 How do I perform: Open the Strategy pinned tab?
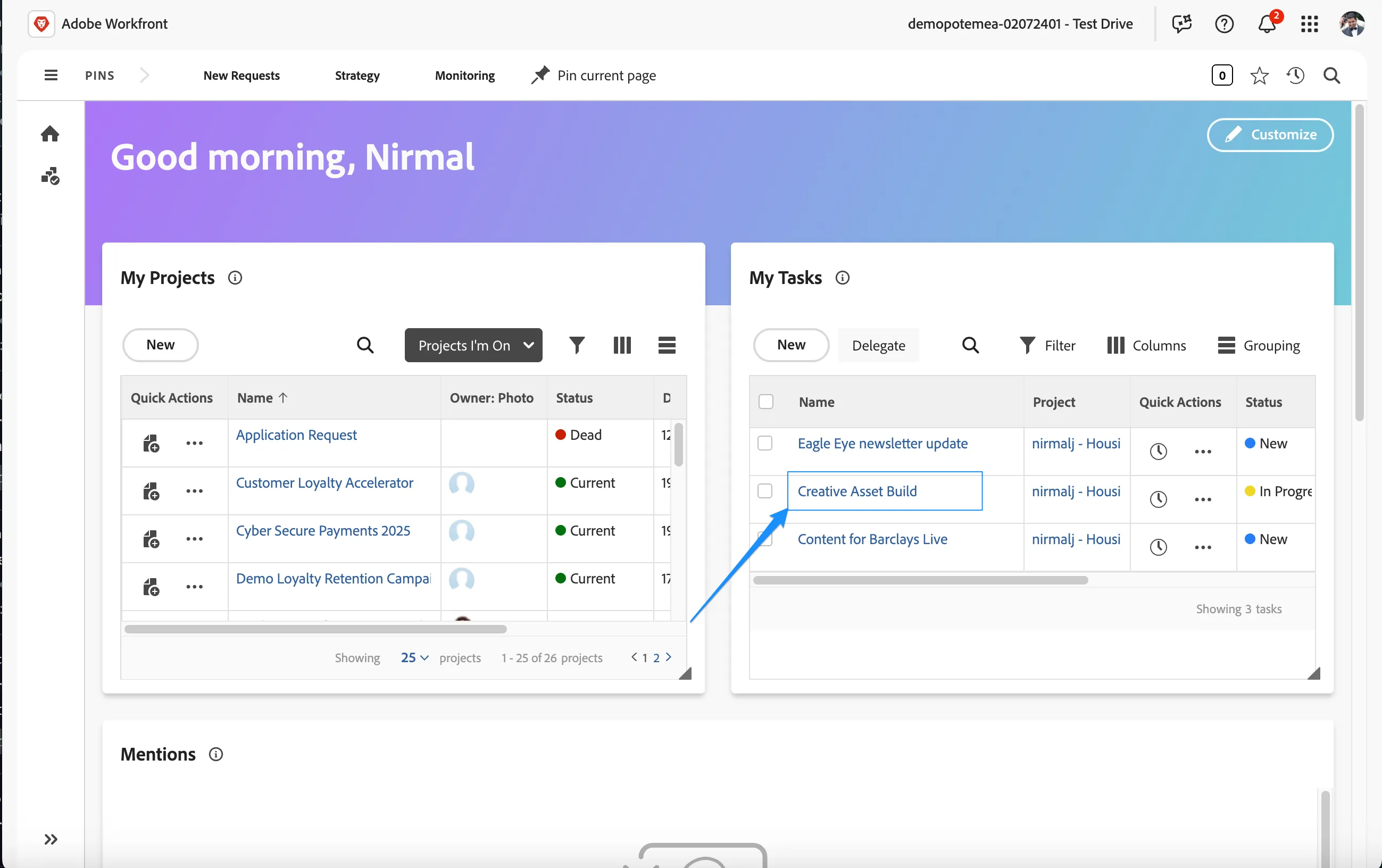pos(357,75)
